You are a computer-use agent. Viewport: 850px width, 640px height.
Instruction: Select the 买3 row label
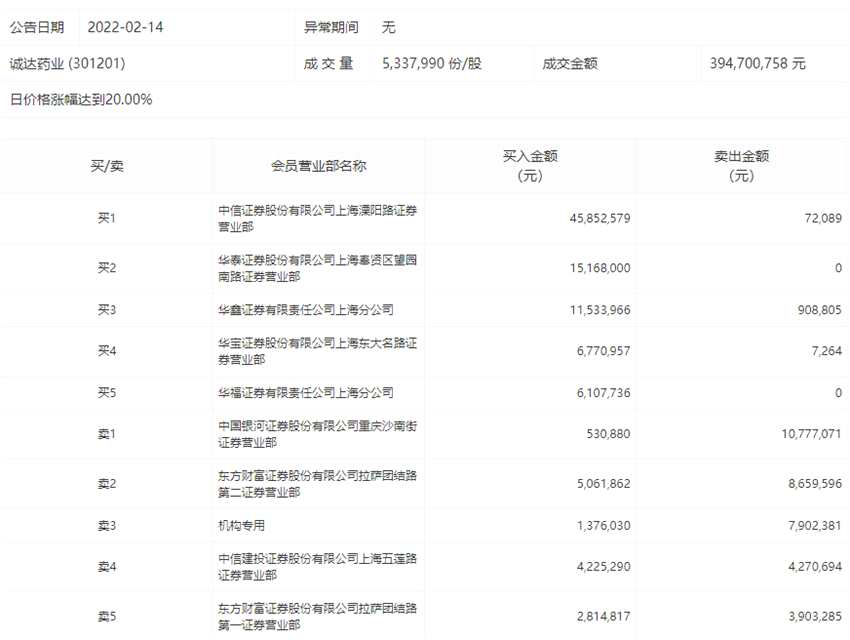point(107,309)
